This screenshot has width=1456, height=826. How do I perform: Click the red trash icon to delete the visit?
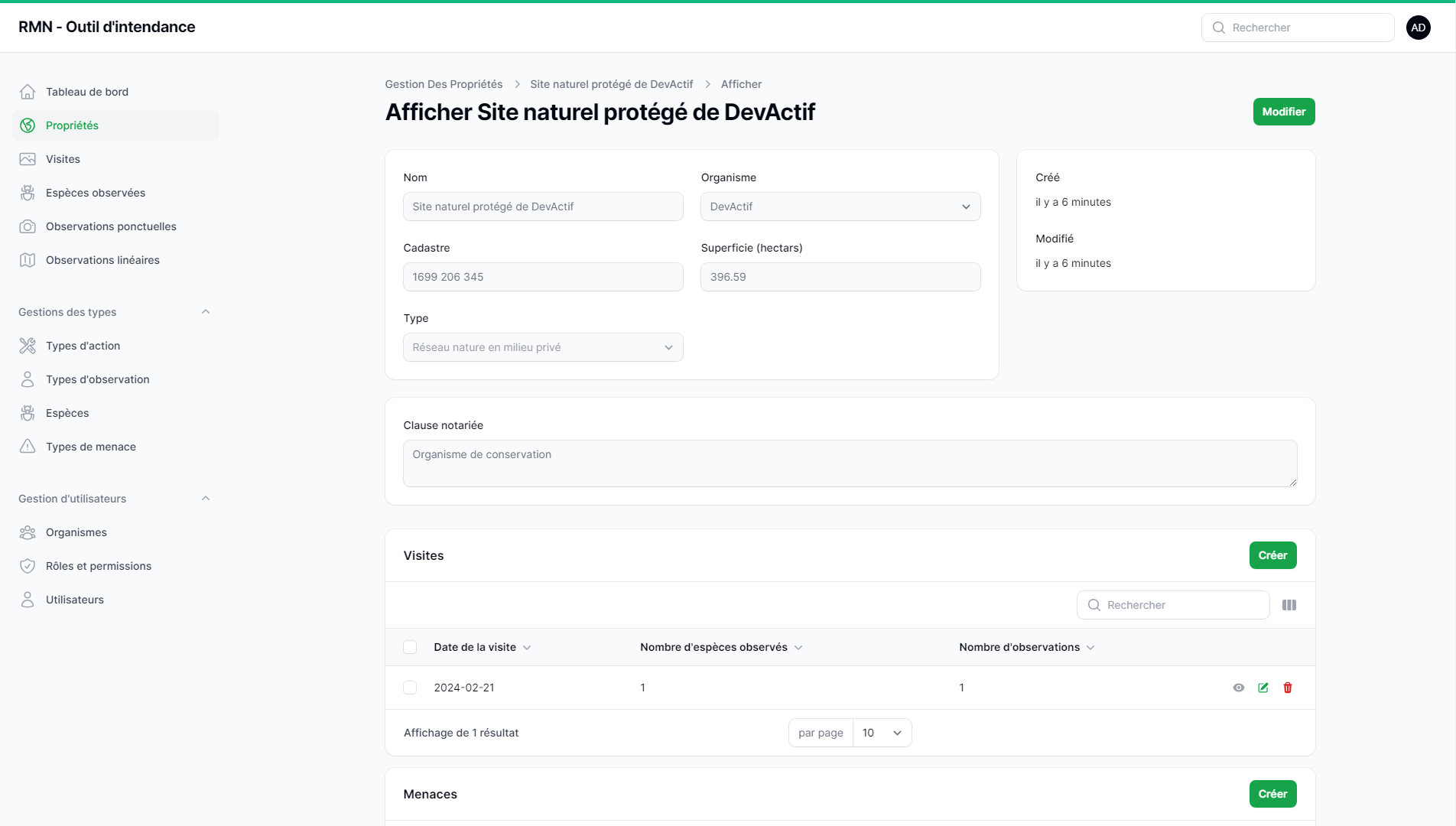[1288, 688]
